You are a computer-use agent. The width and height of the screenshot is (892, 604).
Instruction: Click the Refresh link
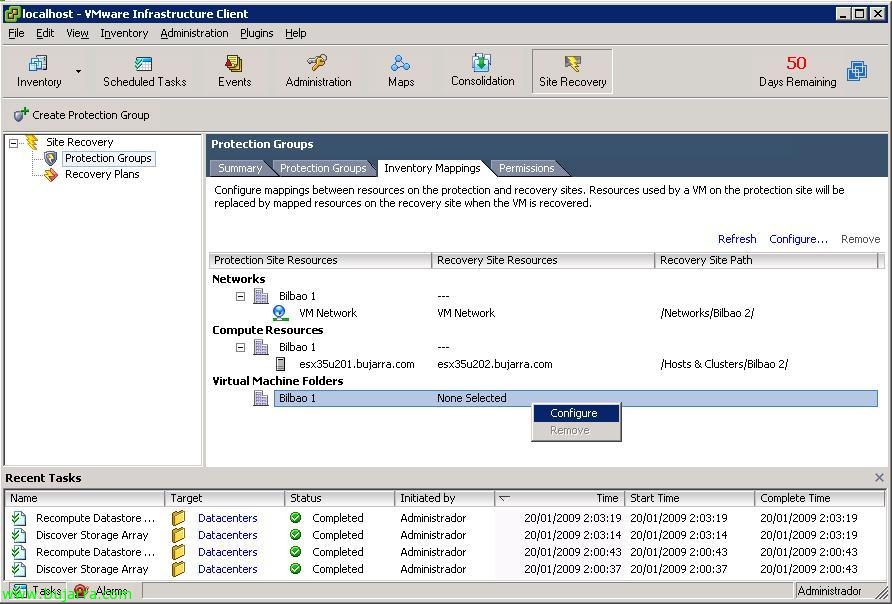pos(737,239)
